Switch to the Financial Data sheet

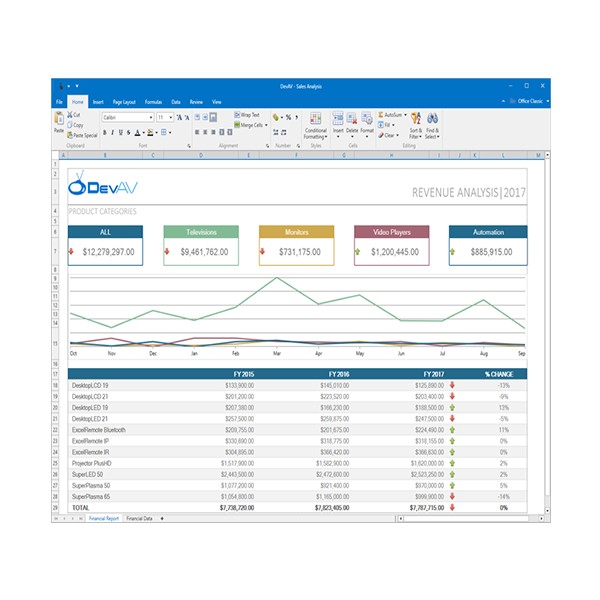click(x=139, y=518)
